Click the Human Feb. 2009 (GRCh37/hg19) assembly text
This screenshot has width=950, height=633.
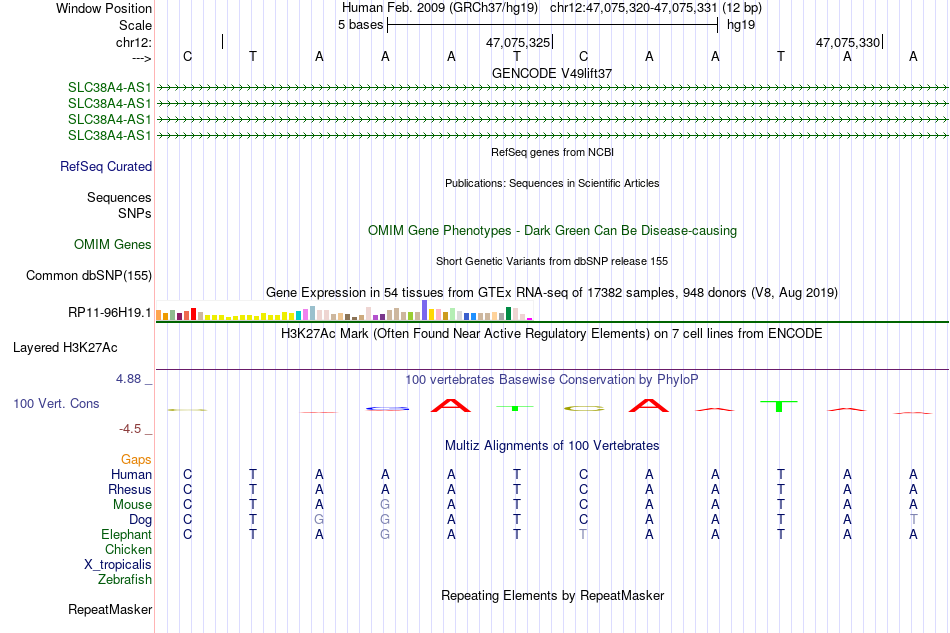coord(440,8)
